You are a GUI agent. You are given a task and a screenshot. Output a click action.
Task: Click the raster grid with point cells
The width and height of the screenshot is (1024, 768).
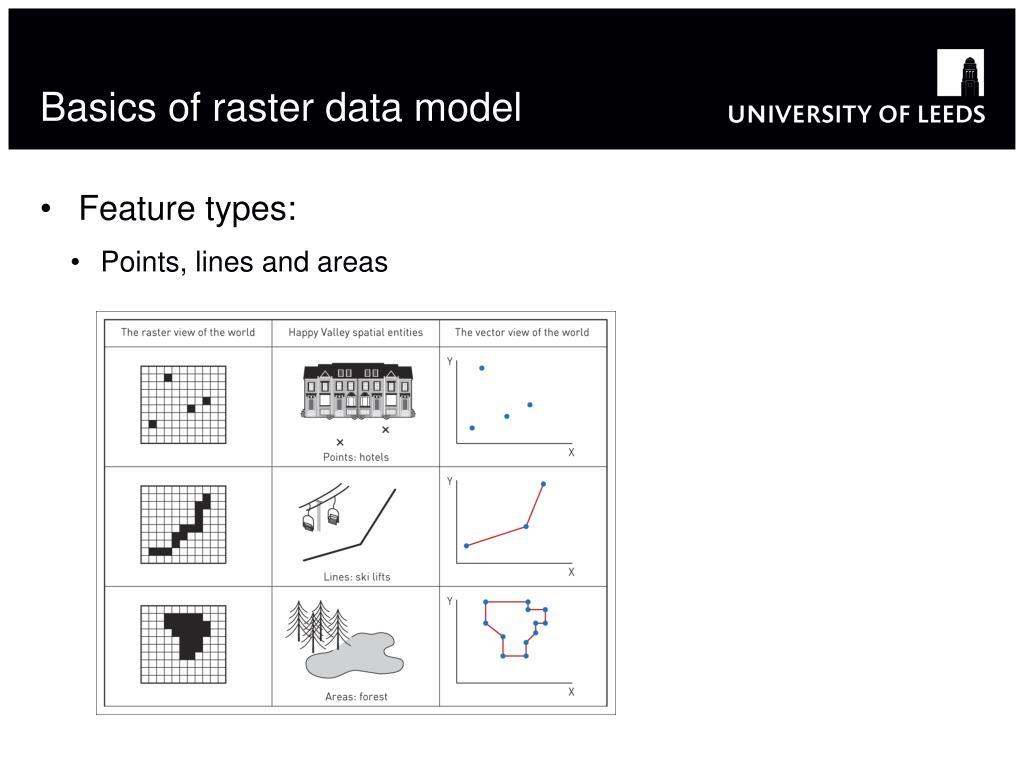coord(184,405)
